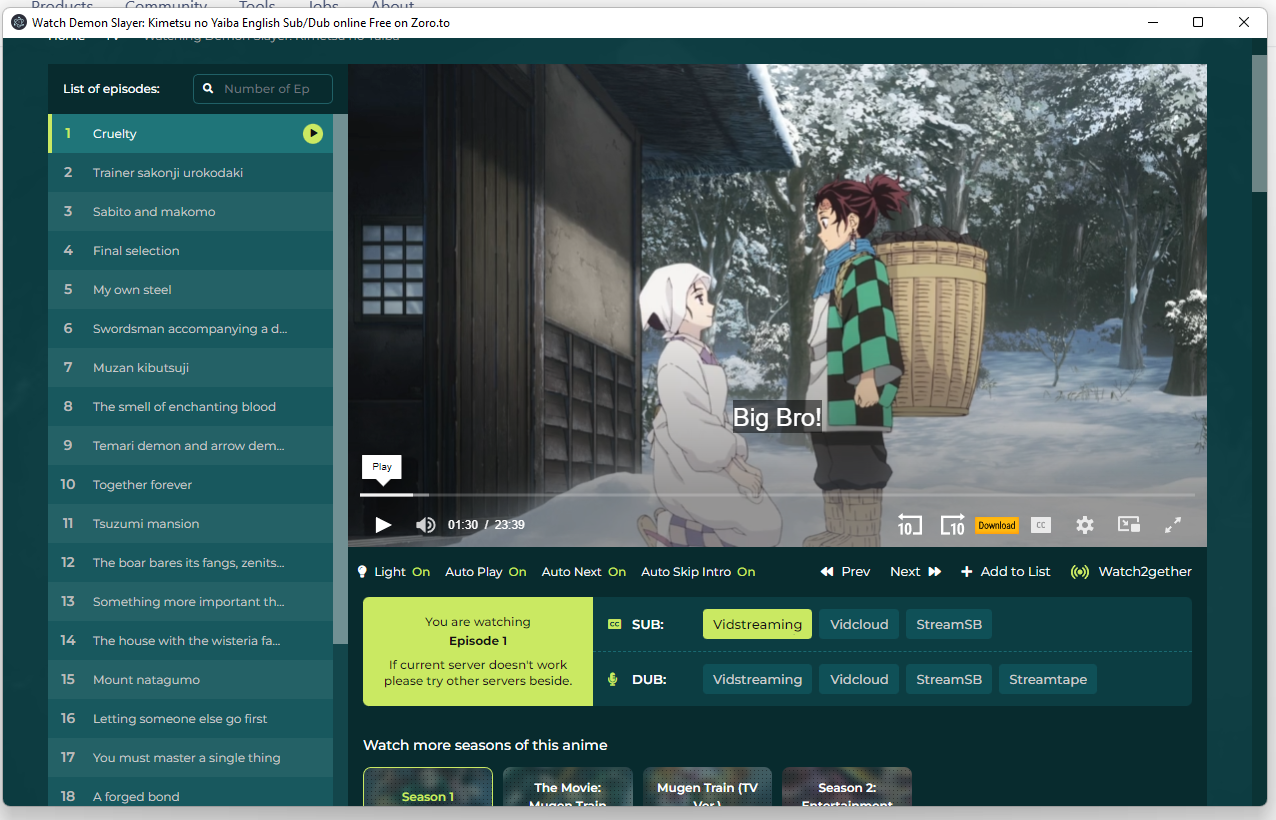Open episode 16 Letting someone else go first
The image size is (1276, 820).
coord(190,719)
